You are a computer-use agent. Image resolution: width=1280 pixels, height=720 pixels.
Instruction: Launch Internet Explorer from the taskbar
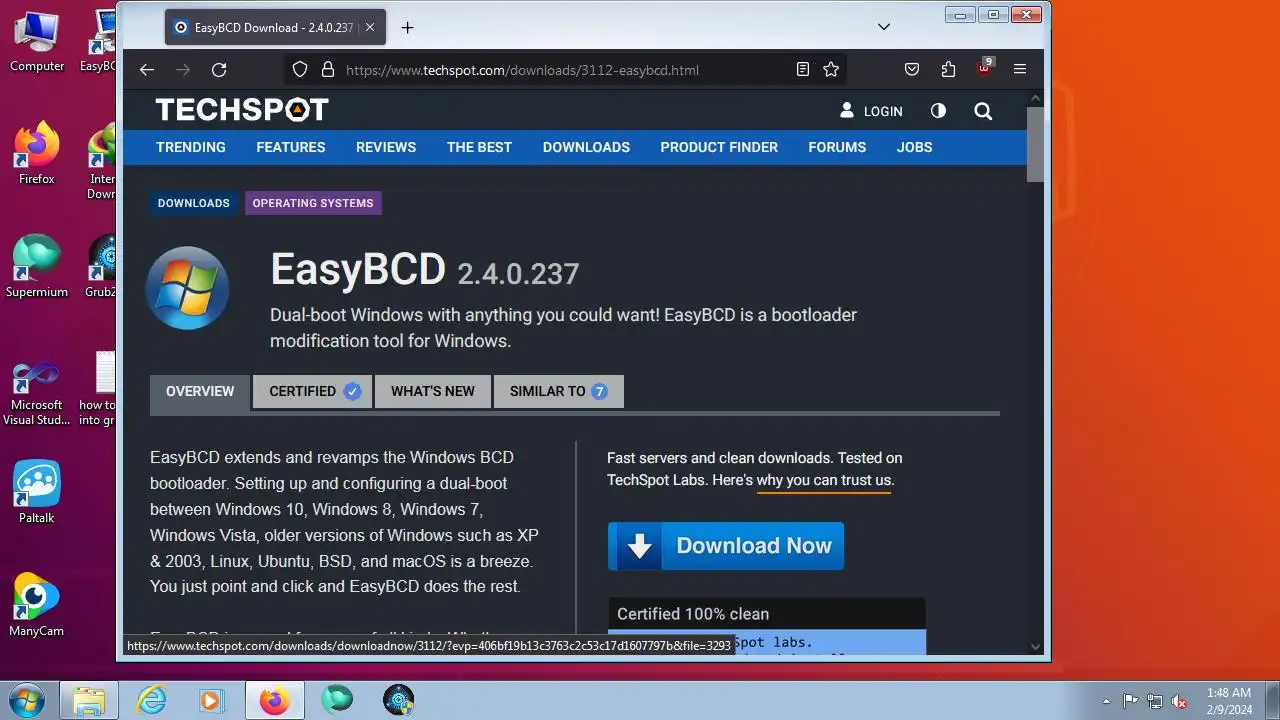(x=151, y=700)
